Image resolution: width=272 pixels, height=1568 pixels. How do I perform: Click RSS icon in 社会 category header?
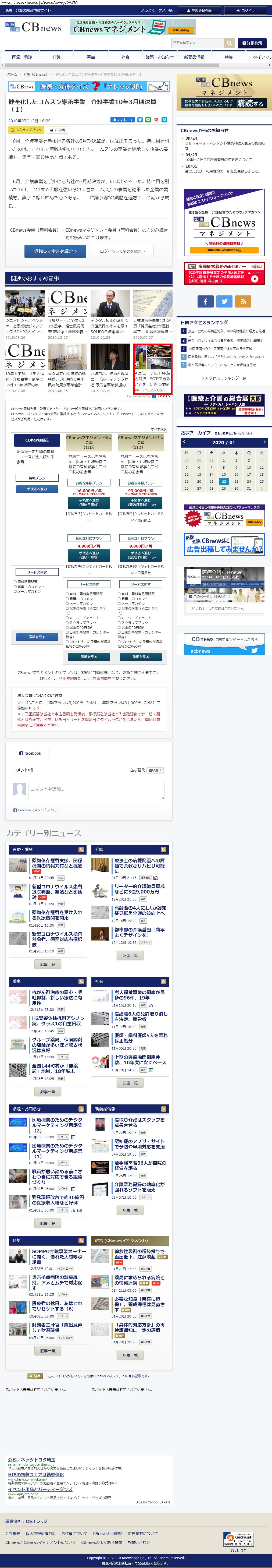point(164,982)
